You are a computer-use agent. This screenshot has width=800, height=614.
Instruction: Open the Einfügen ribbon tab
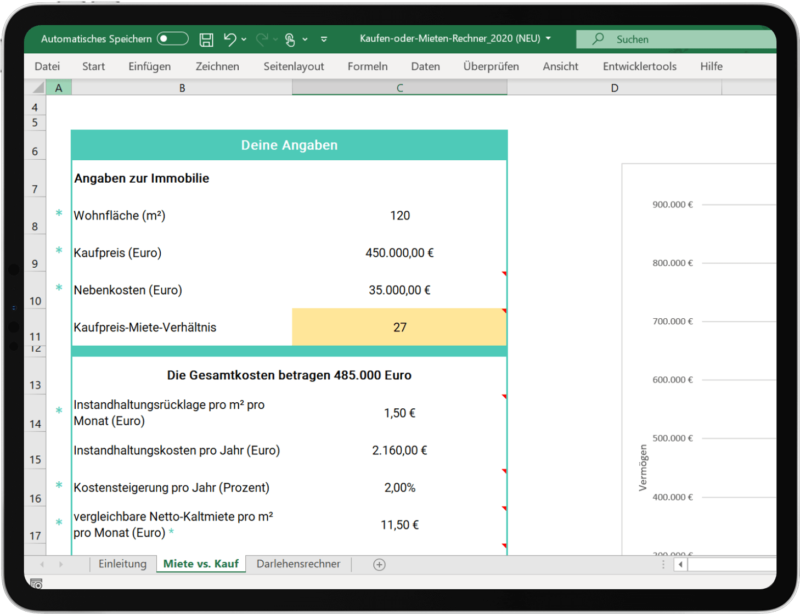pos(149,66)
